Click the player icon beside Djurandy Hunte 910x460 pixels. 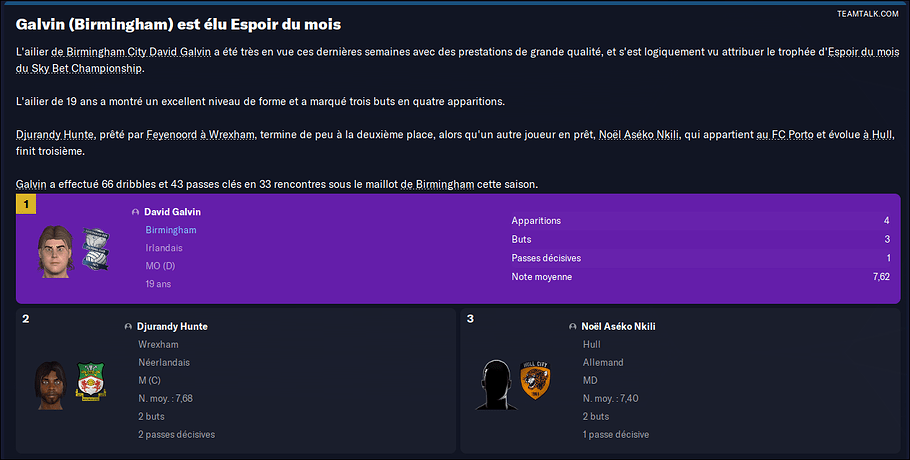tap(128, 327)
